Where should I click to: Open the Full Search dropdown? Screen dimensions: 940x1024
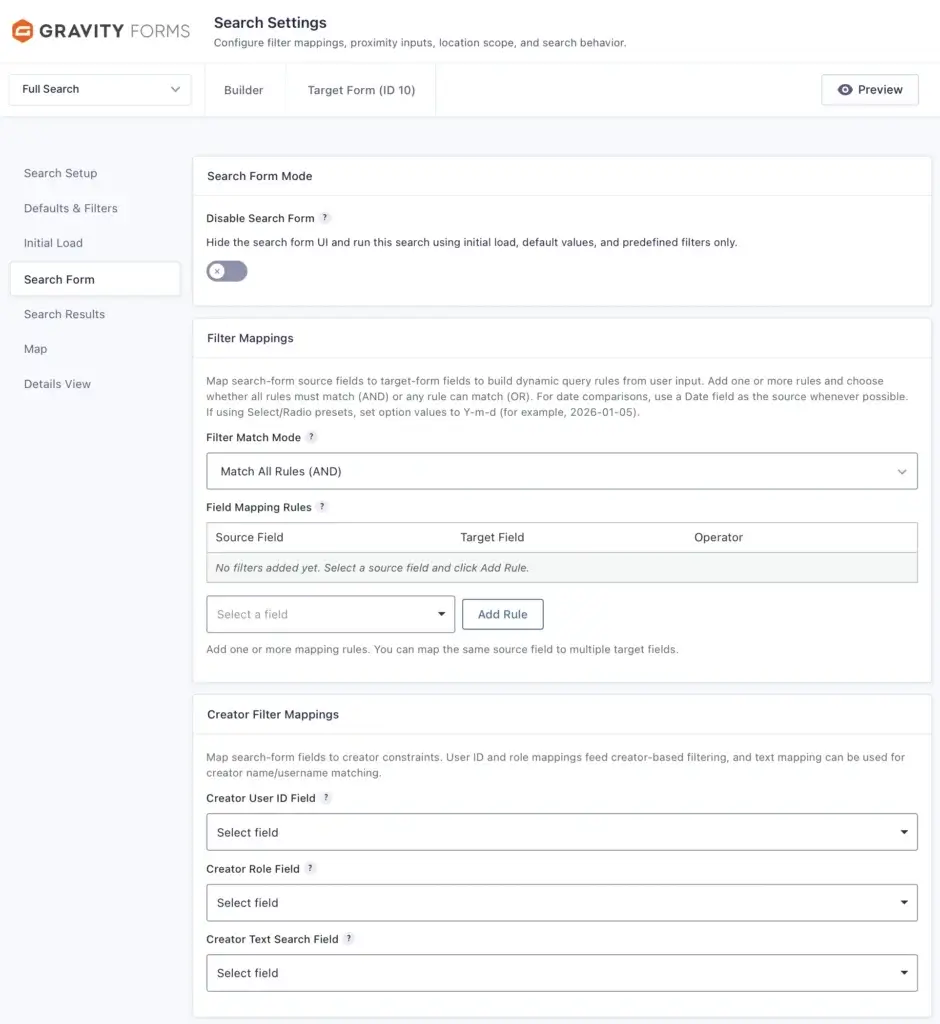tap(100, 89)
